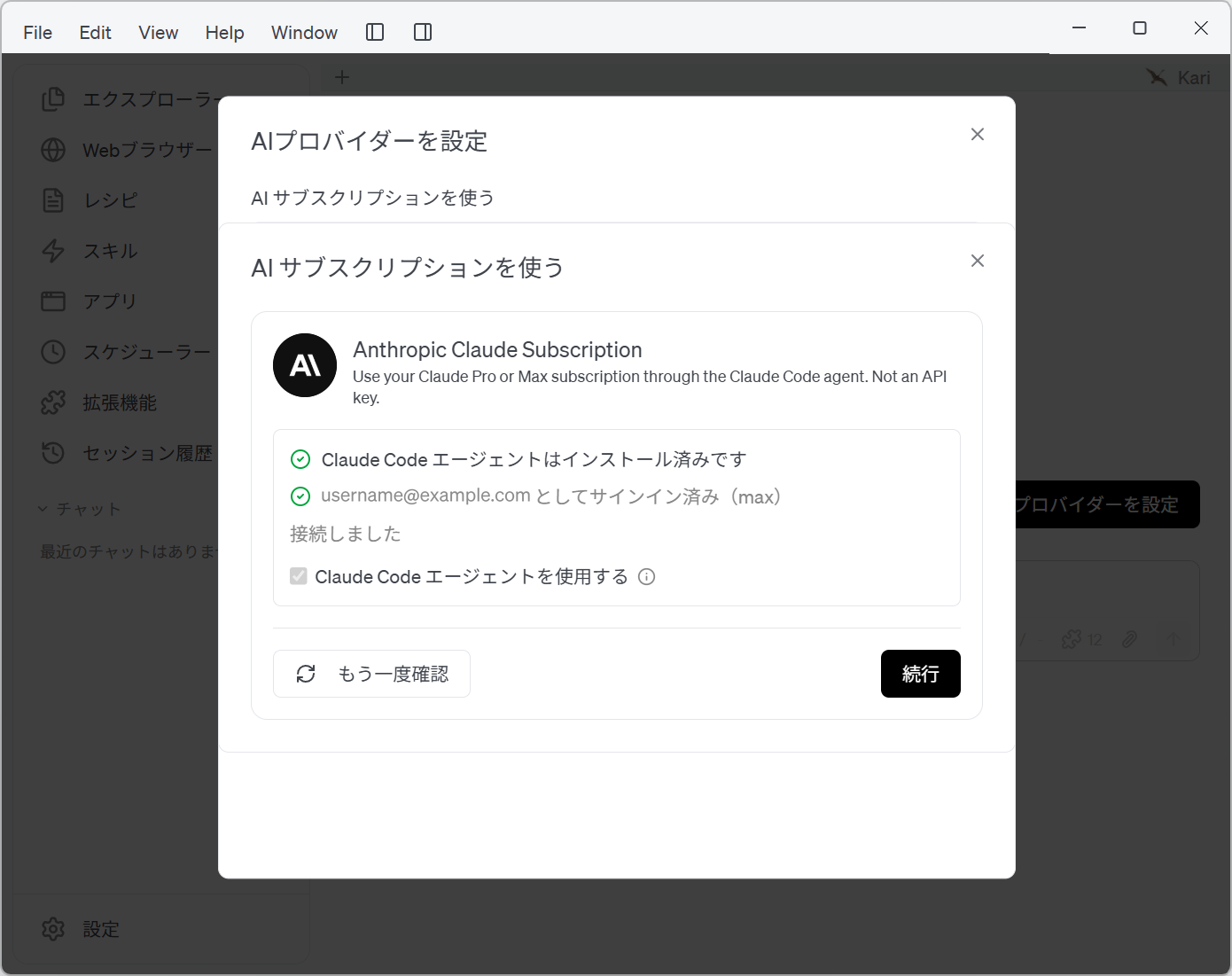Viewport: 1232px width, 976px height.
Task: Open the エクスプローラー sidebar item
Action: click(129, 99)
